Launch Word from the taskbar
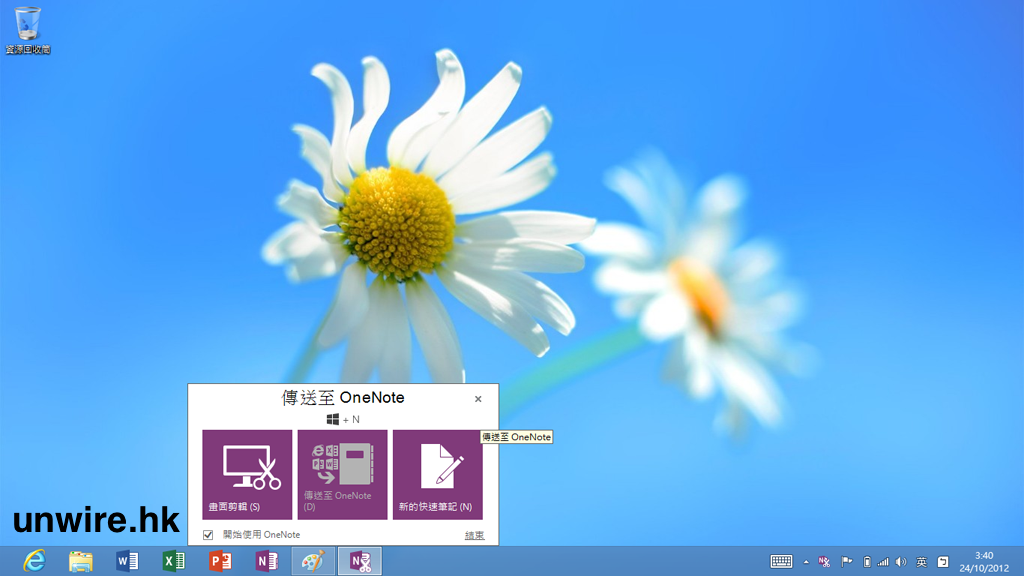 tap(127, 561)
